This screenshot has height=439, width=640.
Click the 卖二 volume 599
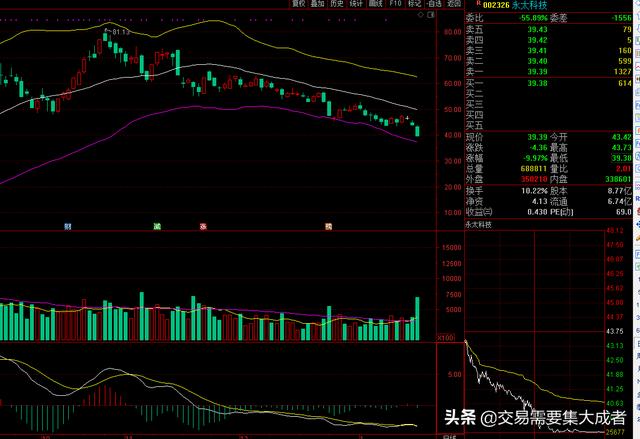(x=625, y=61)
